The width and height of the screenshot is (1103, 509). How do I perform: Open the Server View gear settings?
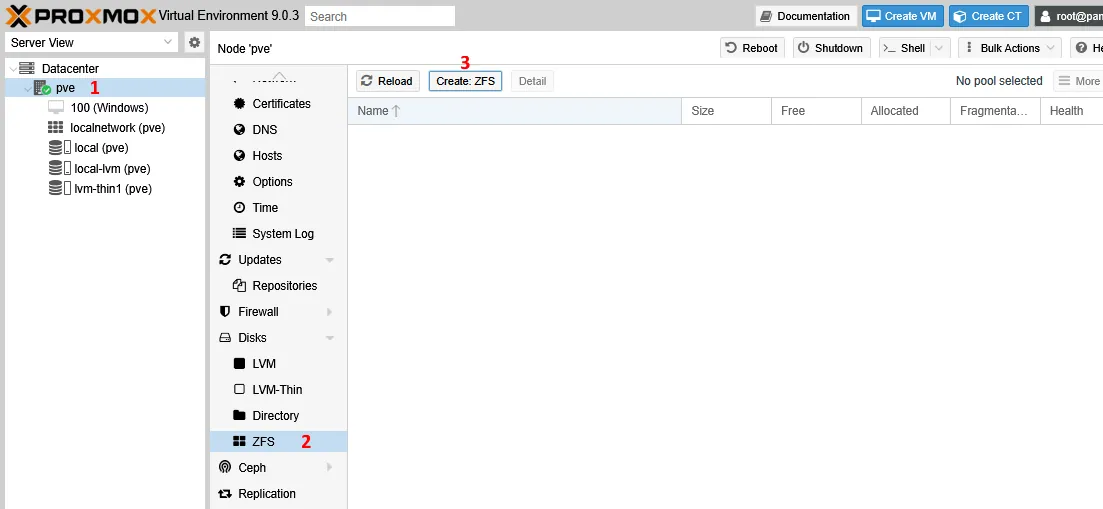(194, 42)
